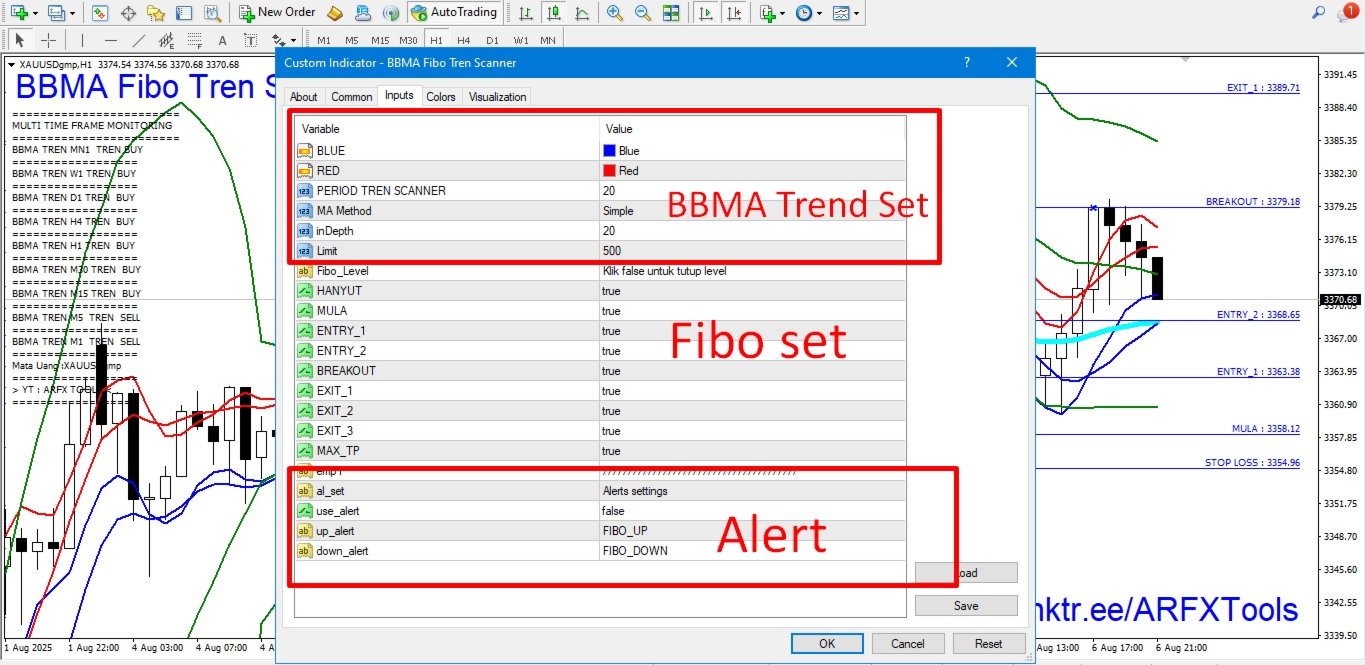This screenshot has height=665, width=1365.
Task: Open dialog help question mark
Action: tap(967, 62)
